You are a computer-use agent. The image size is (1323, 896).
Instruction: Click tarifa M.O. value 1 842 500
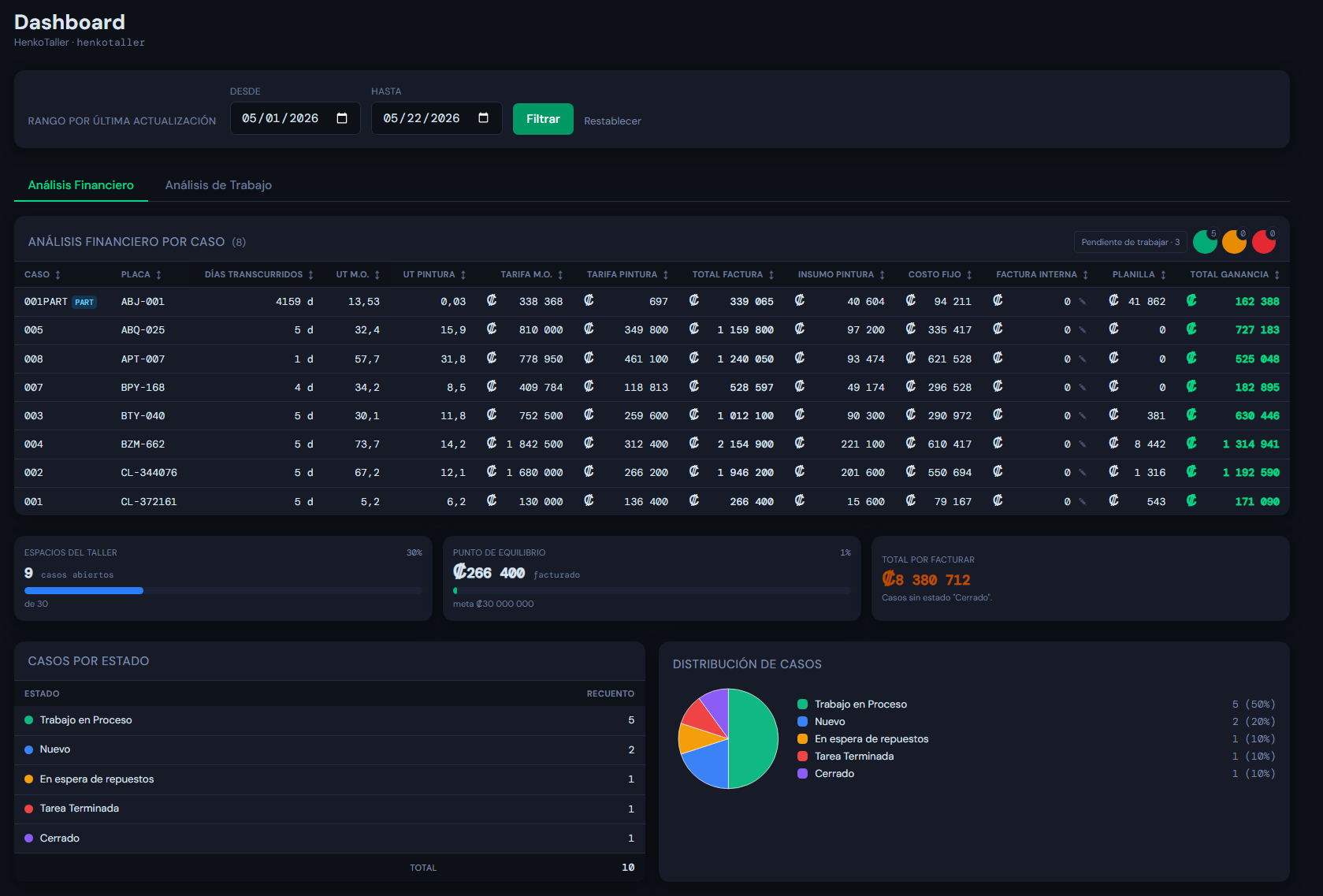point(534,444)
